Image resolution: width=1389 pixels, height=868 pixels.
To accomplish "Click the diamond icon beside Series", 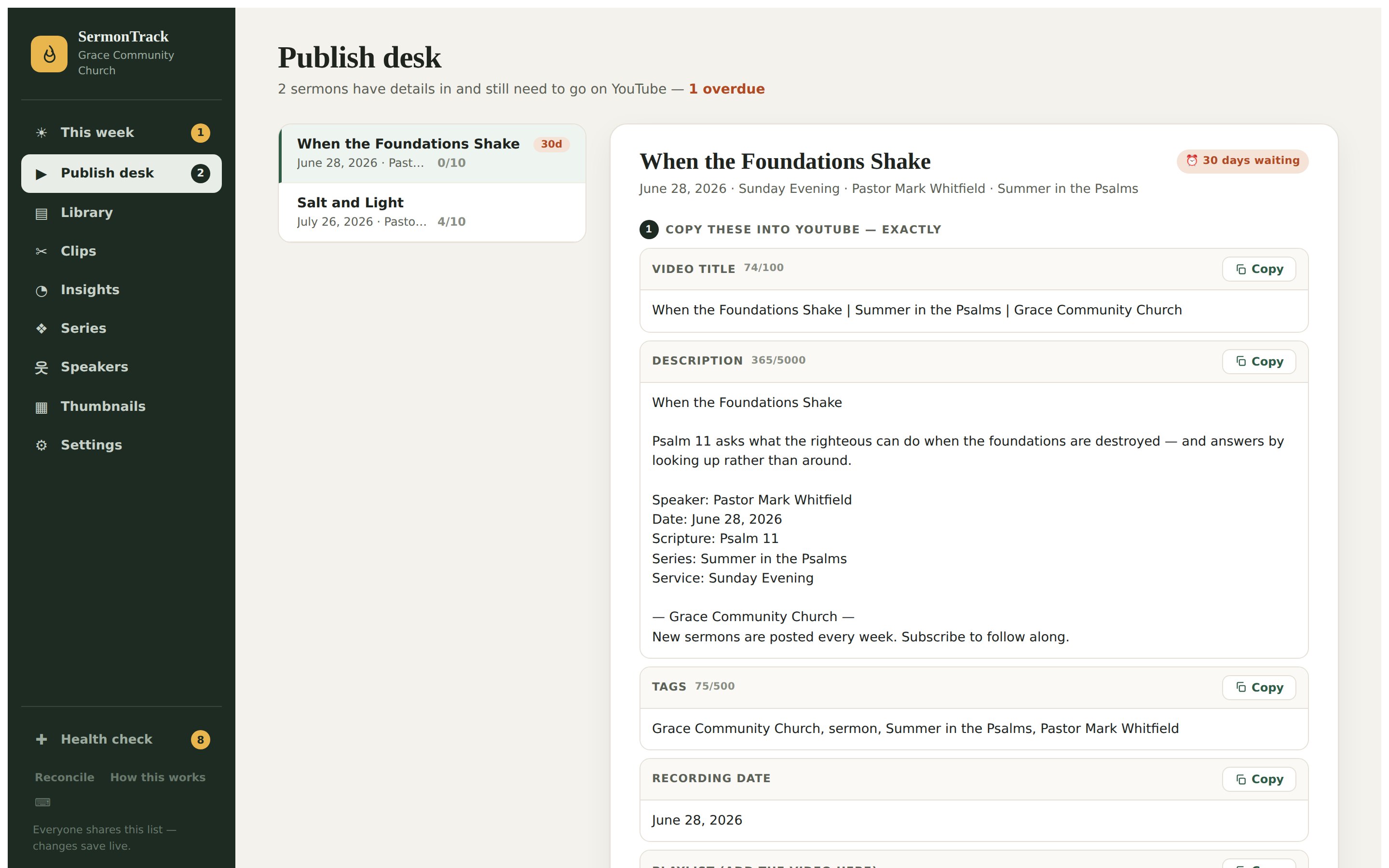I will pos(41,328).
